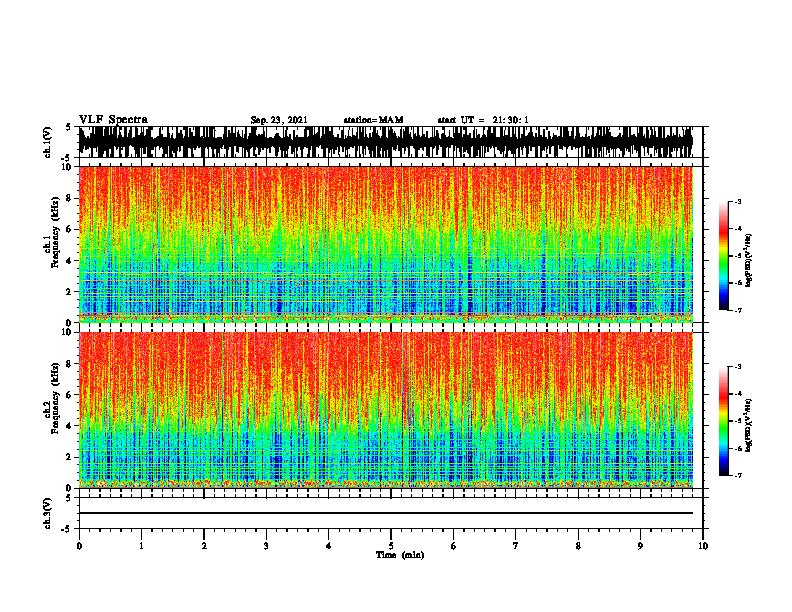This screenshot has width=792, height=612.
Task: Select the date text "Sep. 23, 2021"
Action: pos(279,120)
